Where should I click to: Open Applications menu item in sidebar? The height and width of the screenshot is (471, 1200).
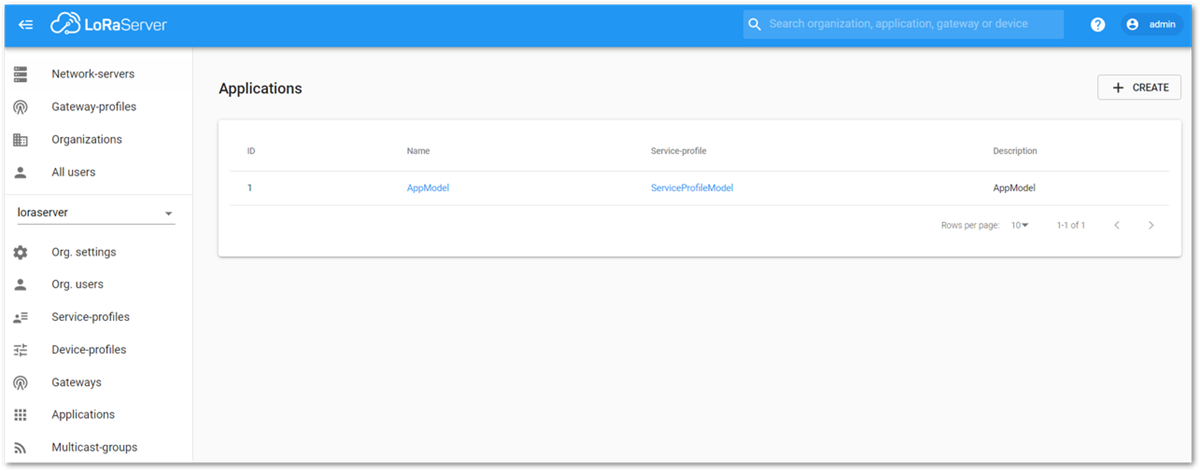pyautogui.click(x=97, y=415)
